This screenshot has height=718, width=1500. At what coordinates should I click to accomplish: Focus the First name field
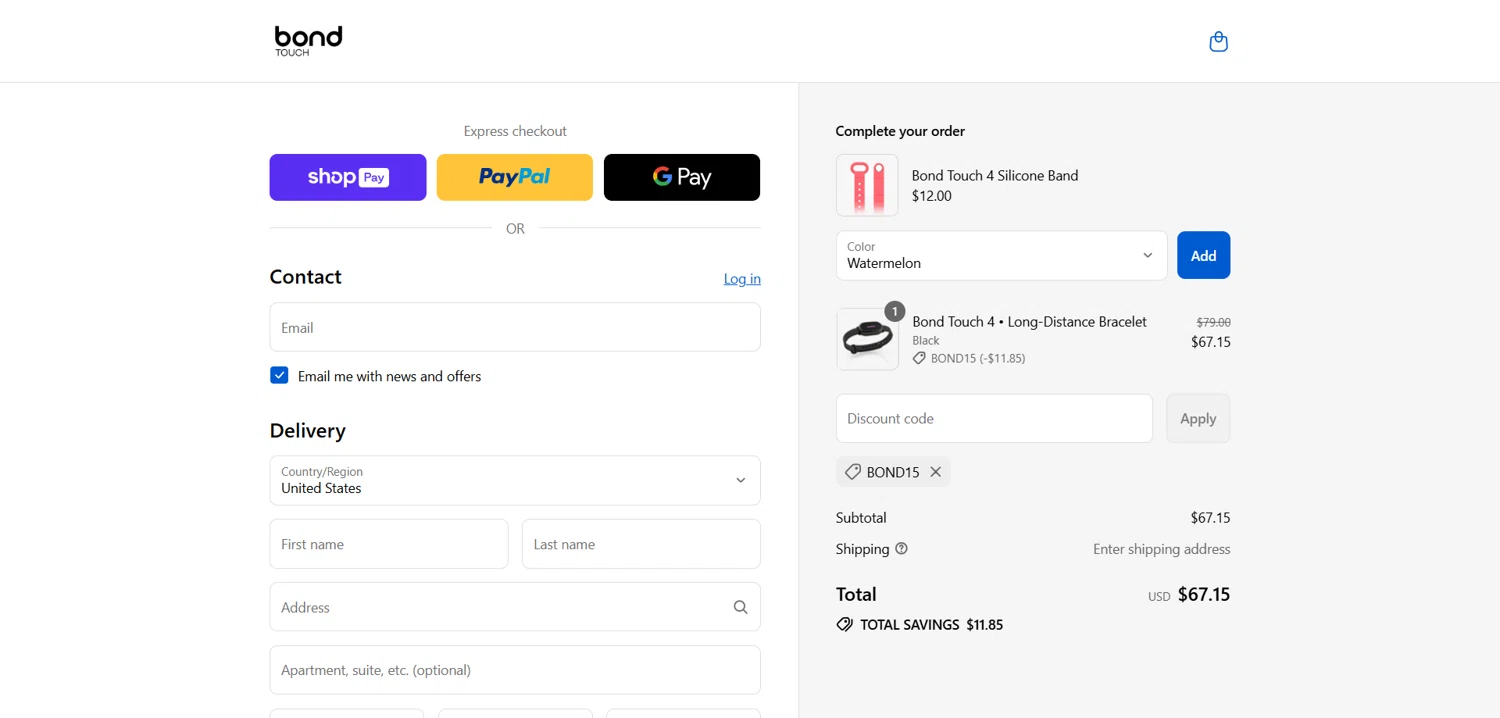(x=389, y=544)
